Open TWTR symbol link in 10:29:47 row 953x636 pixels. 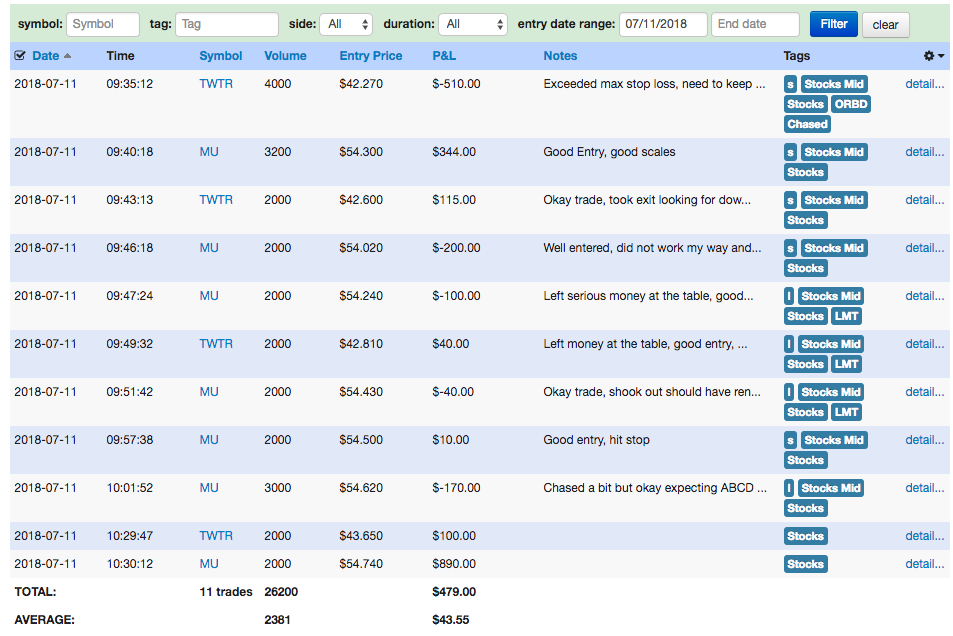216,536
